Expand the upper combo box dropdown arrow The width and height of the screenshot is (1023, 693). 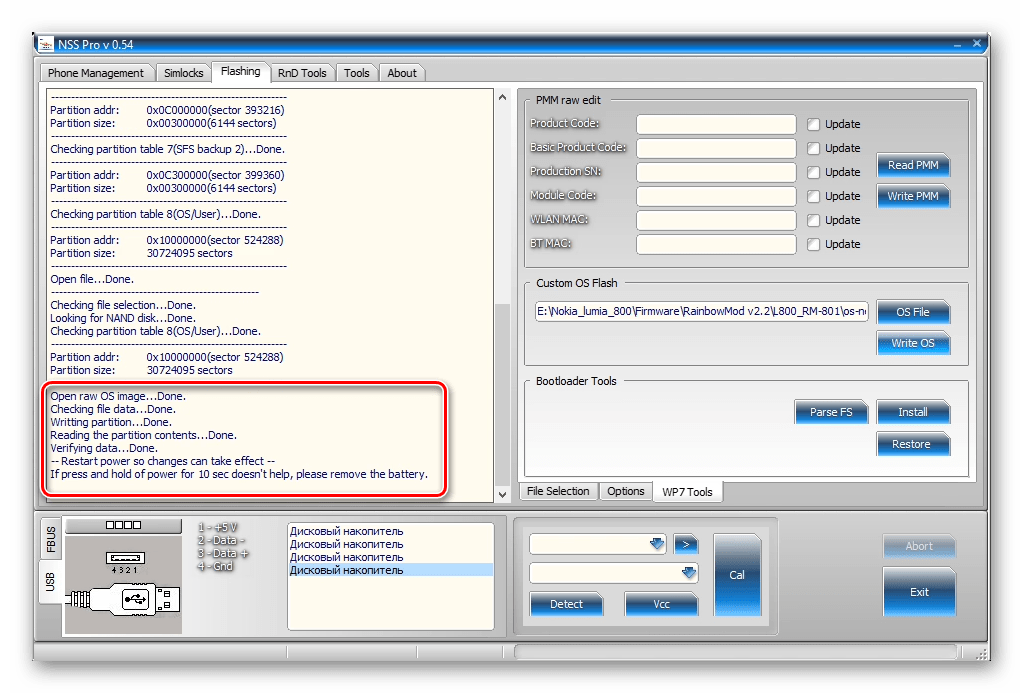click(656, 544)
